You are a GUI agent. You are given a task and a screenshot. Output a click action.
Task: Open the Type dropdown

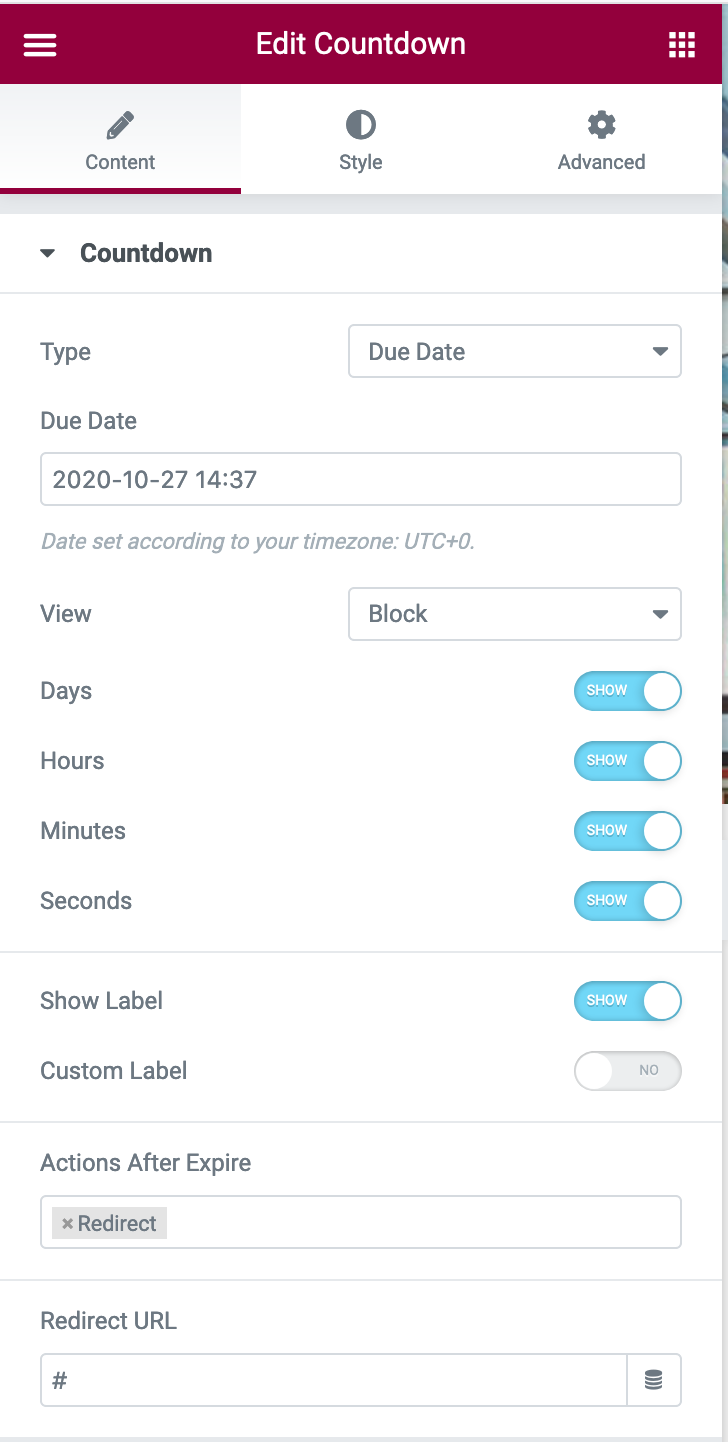click(x=514, y=351)
